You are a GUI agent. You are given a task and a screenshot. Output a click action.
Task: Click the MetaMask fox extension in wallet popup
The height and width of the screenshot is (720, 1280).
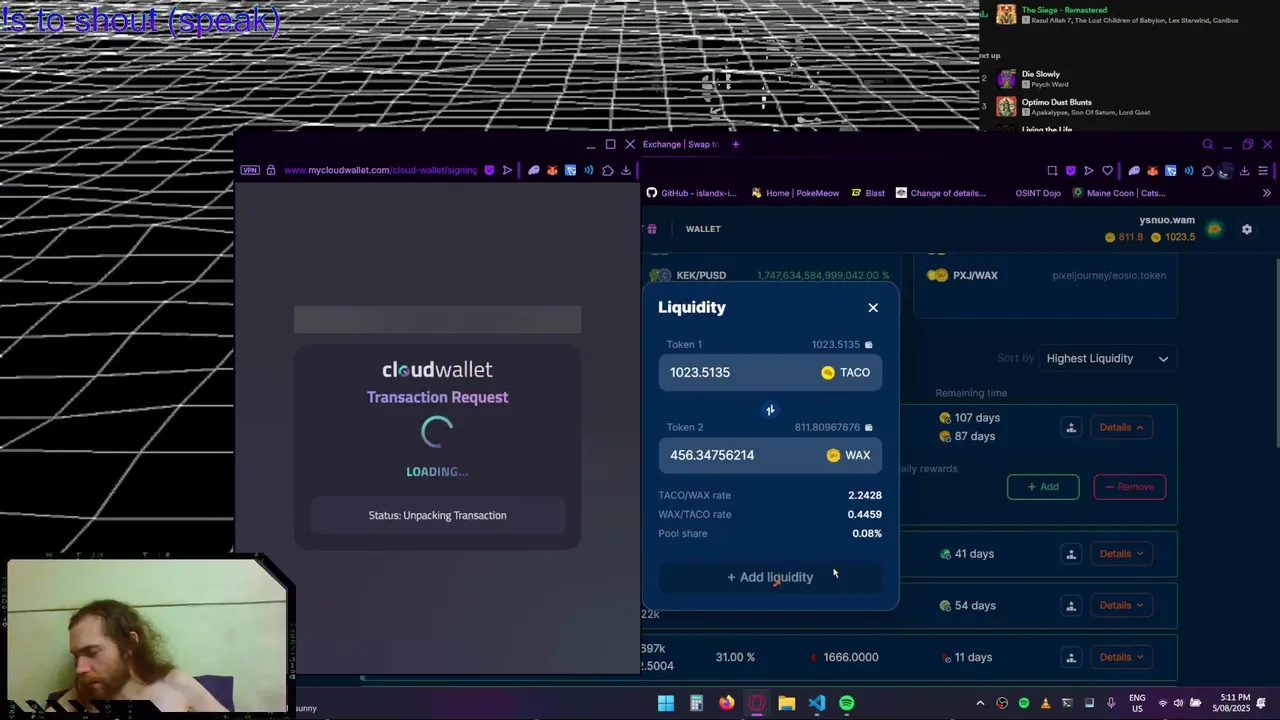coord(552,170)
